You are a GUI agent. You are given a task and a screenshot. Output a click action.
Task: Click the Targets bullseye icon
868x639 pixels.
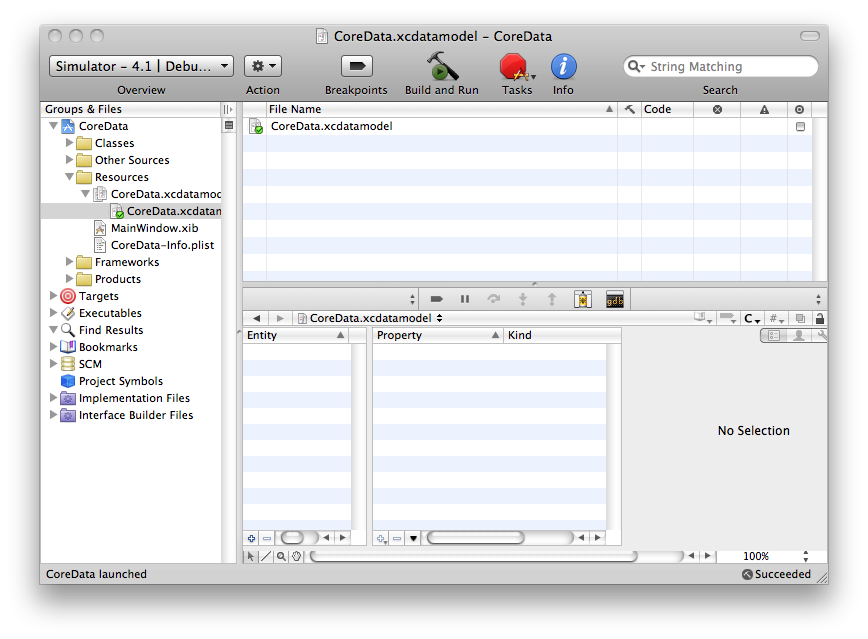(68, 296)
